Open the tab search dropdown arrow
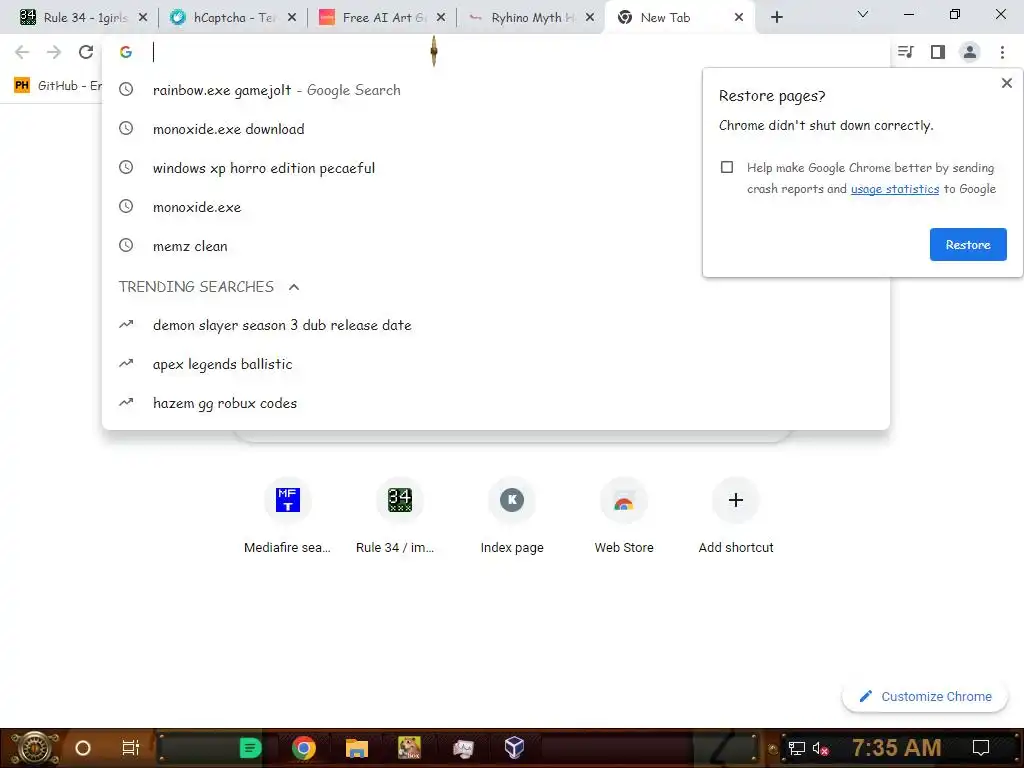Image resolution: width=1024 pixels, height=768 pixels. pos(863,14)
